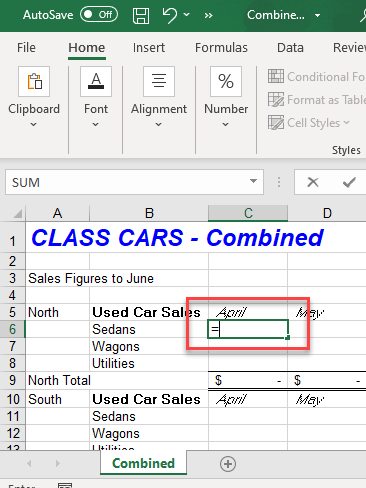Viewport: 366px width, 488px height.
Task: Click the active cell containing equals sign
Action: pos(248,329)
